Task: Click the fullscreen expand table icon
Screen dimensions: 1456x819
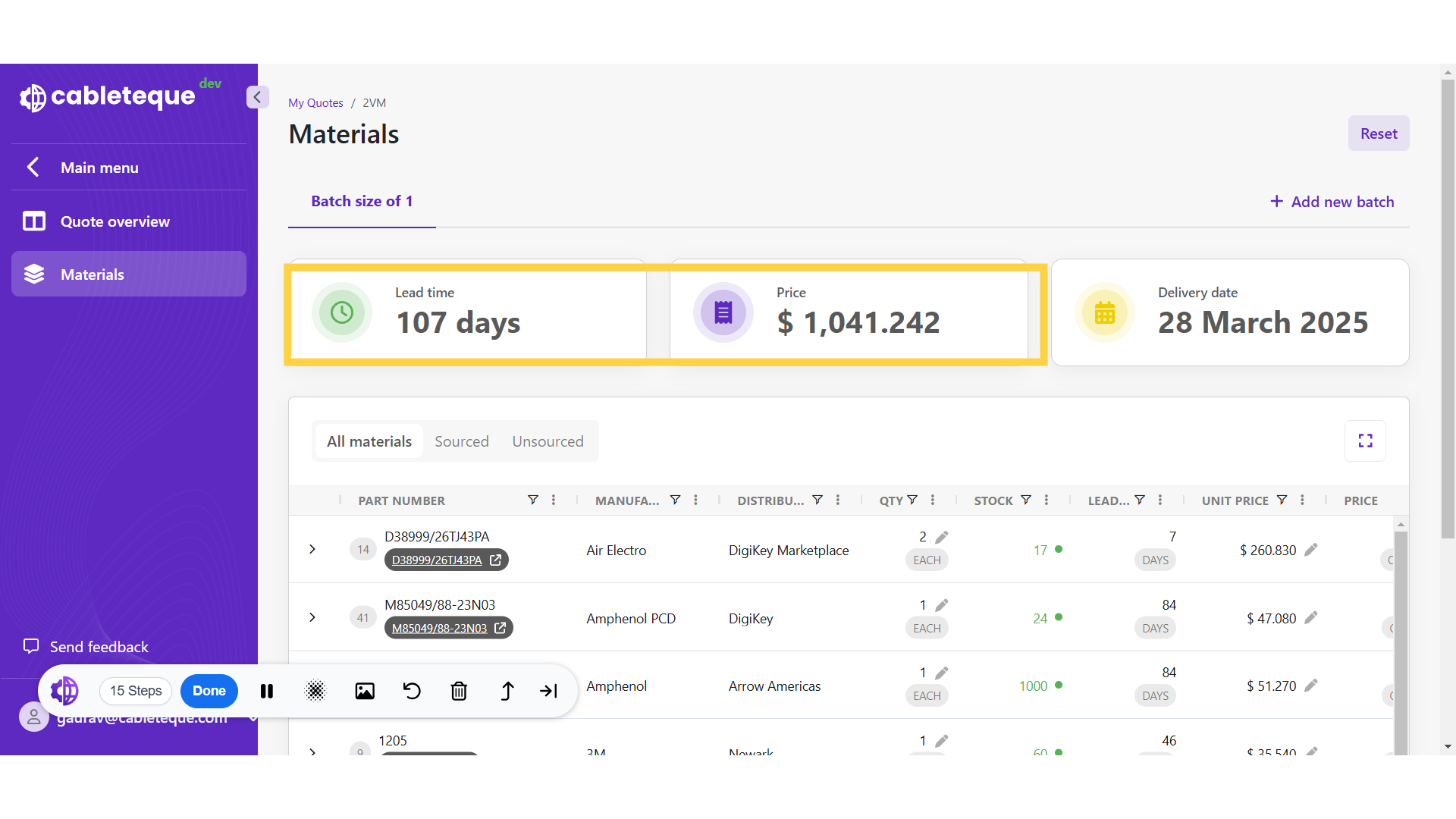Action: (x=1365, y=441)
